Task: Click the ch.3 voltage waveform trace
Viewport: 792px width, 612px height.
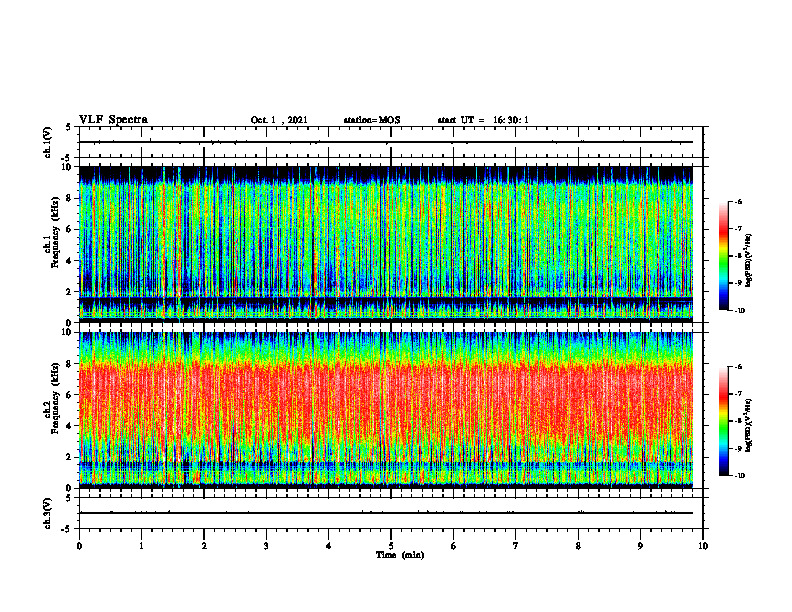Action: (x=386, y=513)
